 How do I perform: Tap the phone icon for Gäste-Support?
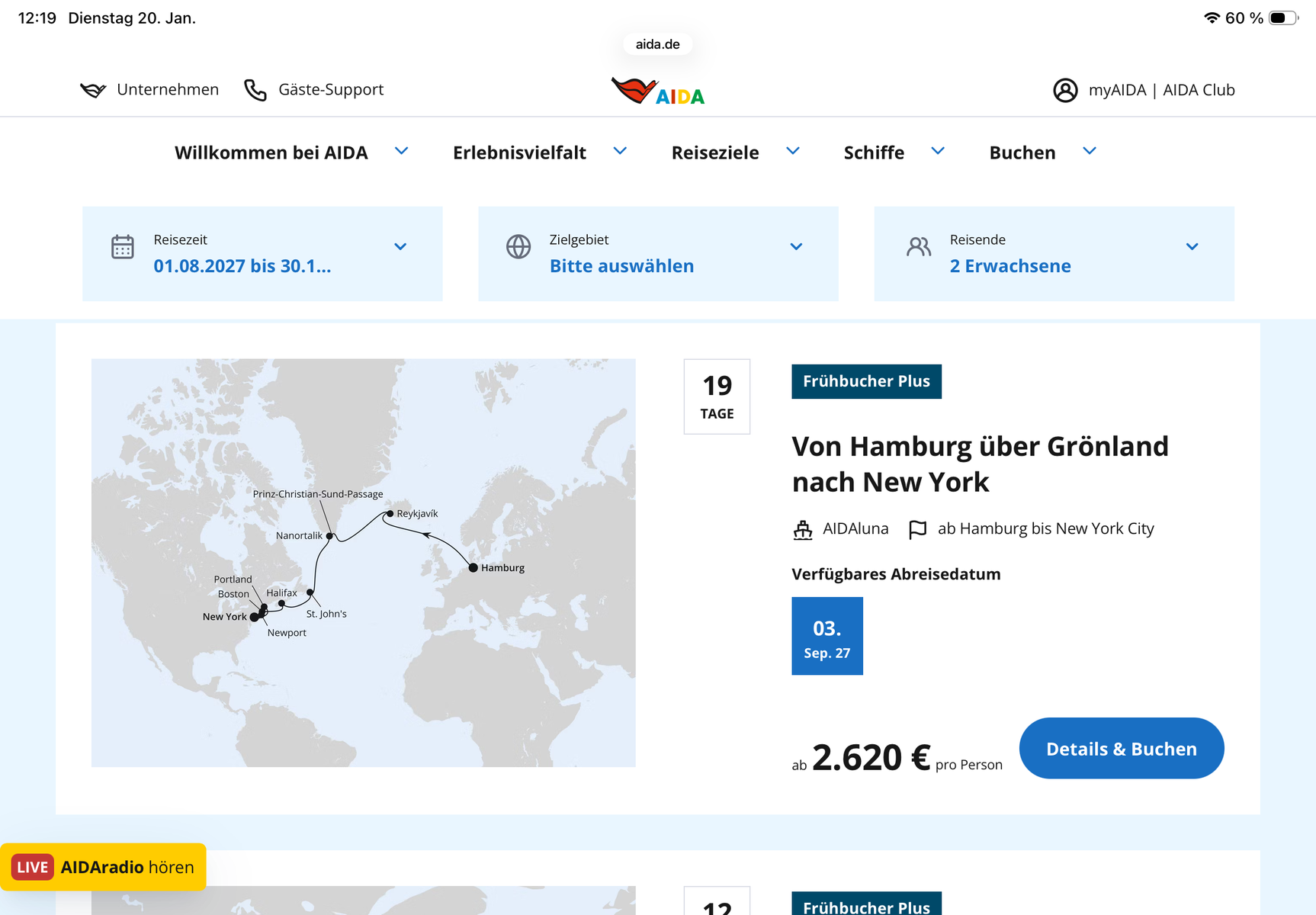255,90
